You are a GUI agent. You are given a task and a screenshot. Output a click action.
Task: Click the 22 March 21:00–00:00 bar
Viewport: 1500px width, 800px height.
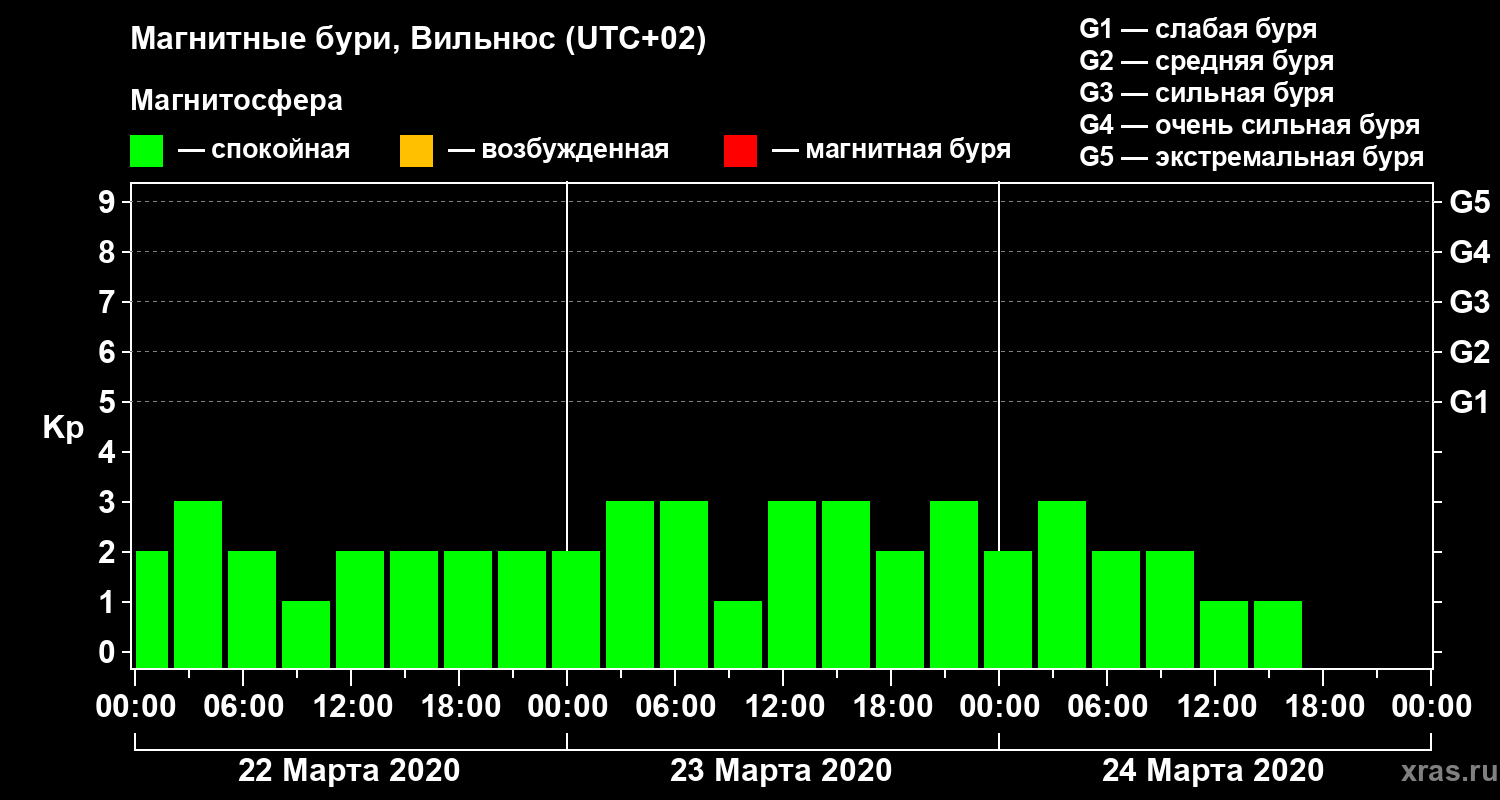[x=522, y=609]
